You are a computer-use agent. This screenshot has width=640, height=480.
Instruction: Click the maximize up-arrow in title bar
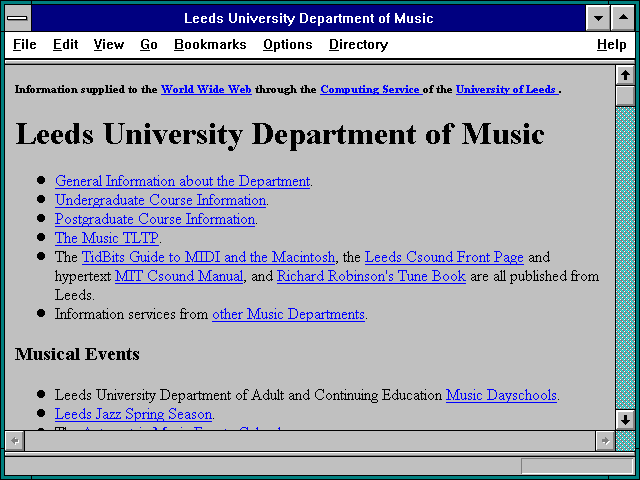coord(623,18)
